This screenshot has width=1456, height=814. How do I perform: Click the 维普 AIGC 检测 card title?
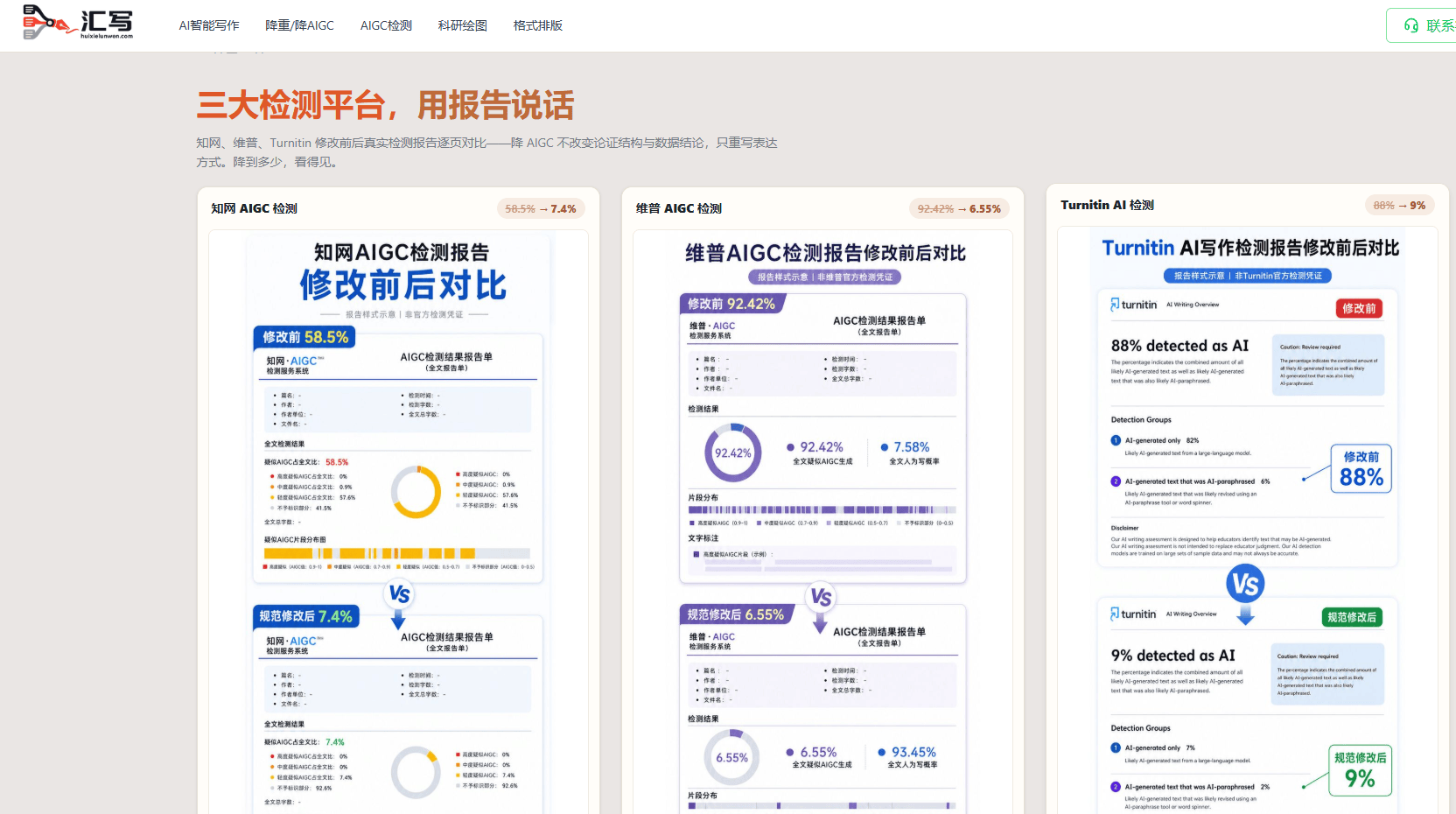click(679, 208)
